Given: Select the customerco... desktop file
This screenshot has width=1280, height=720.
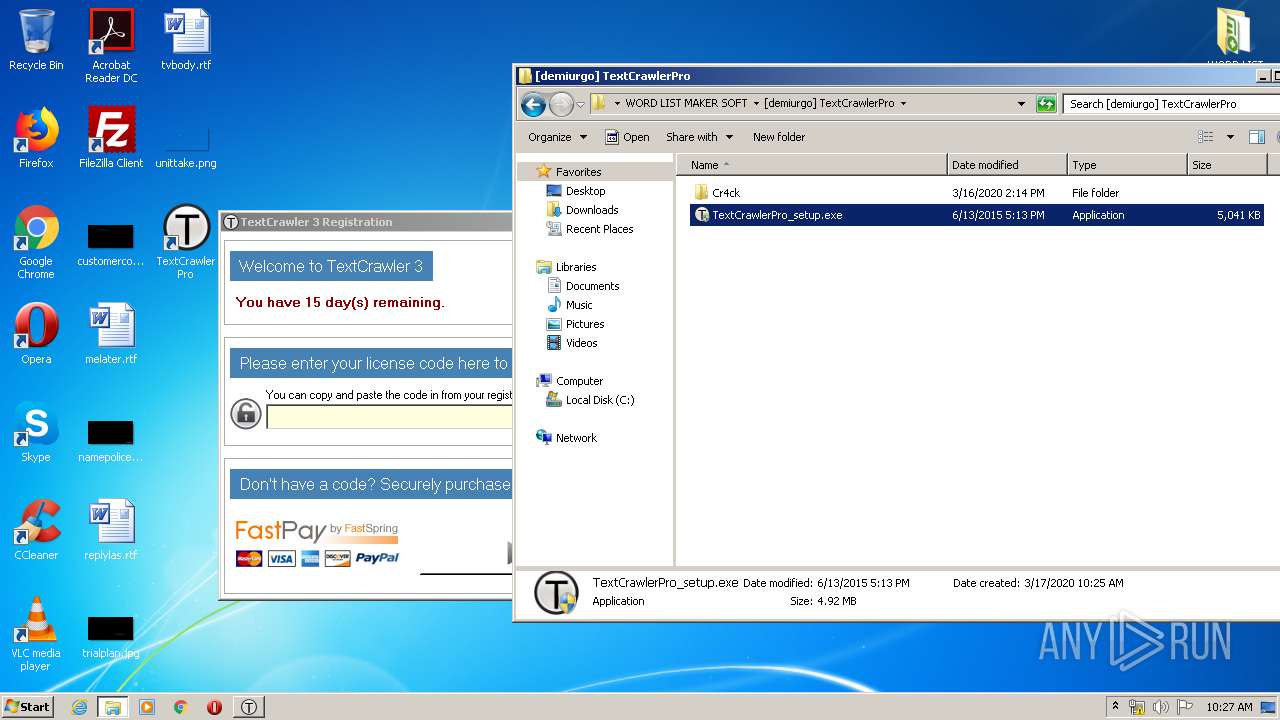Looking at the screenshot, I should (111, 246).
